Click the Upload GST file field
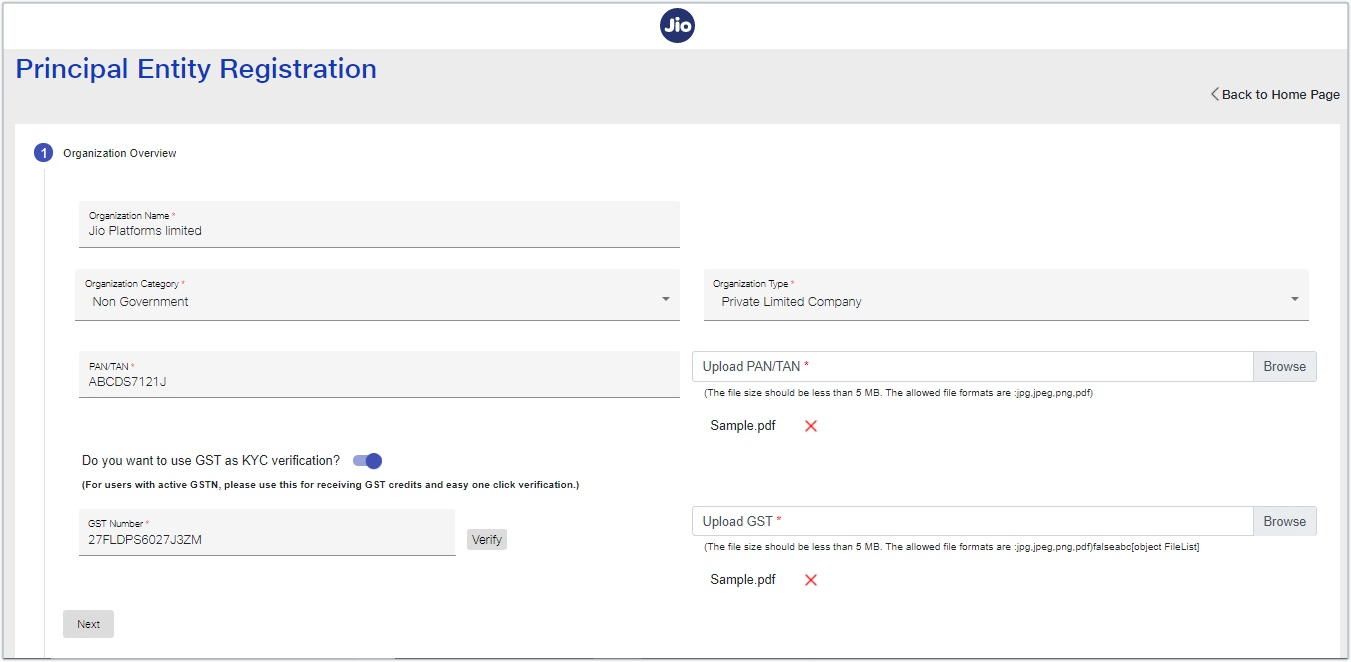1351x662 pixels. point(972,521)
